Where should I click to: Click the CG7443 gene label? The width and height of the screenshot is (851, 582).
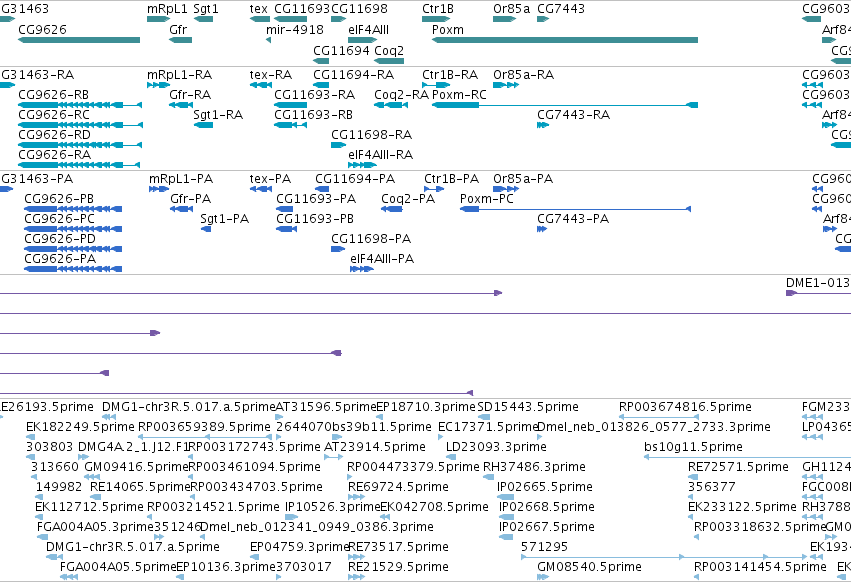tap(561, 9)
